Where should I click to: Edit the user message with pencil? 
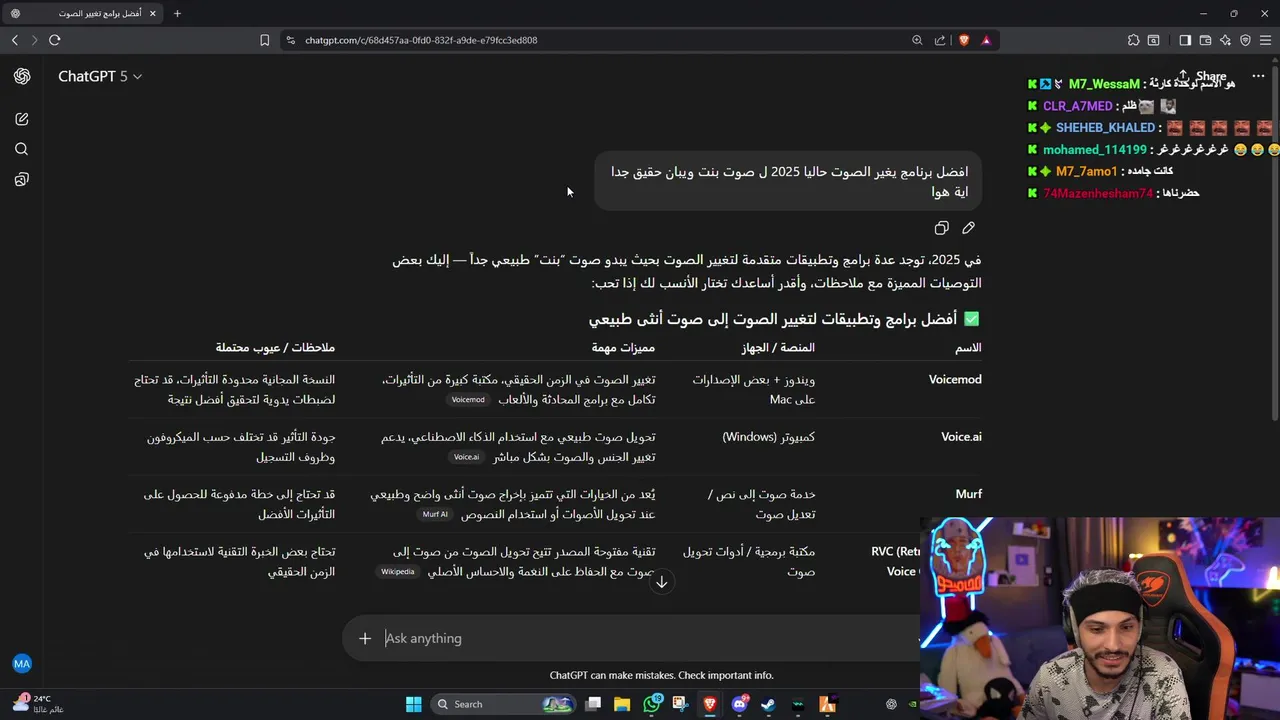(968, 228)
